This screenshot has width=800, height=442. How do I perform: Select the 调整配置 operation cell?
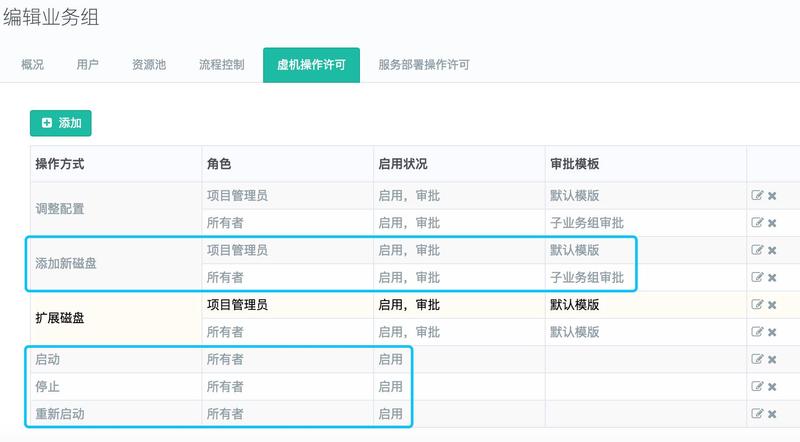tap(116, 209)
